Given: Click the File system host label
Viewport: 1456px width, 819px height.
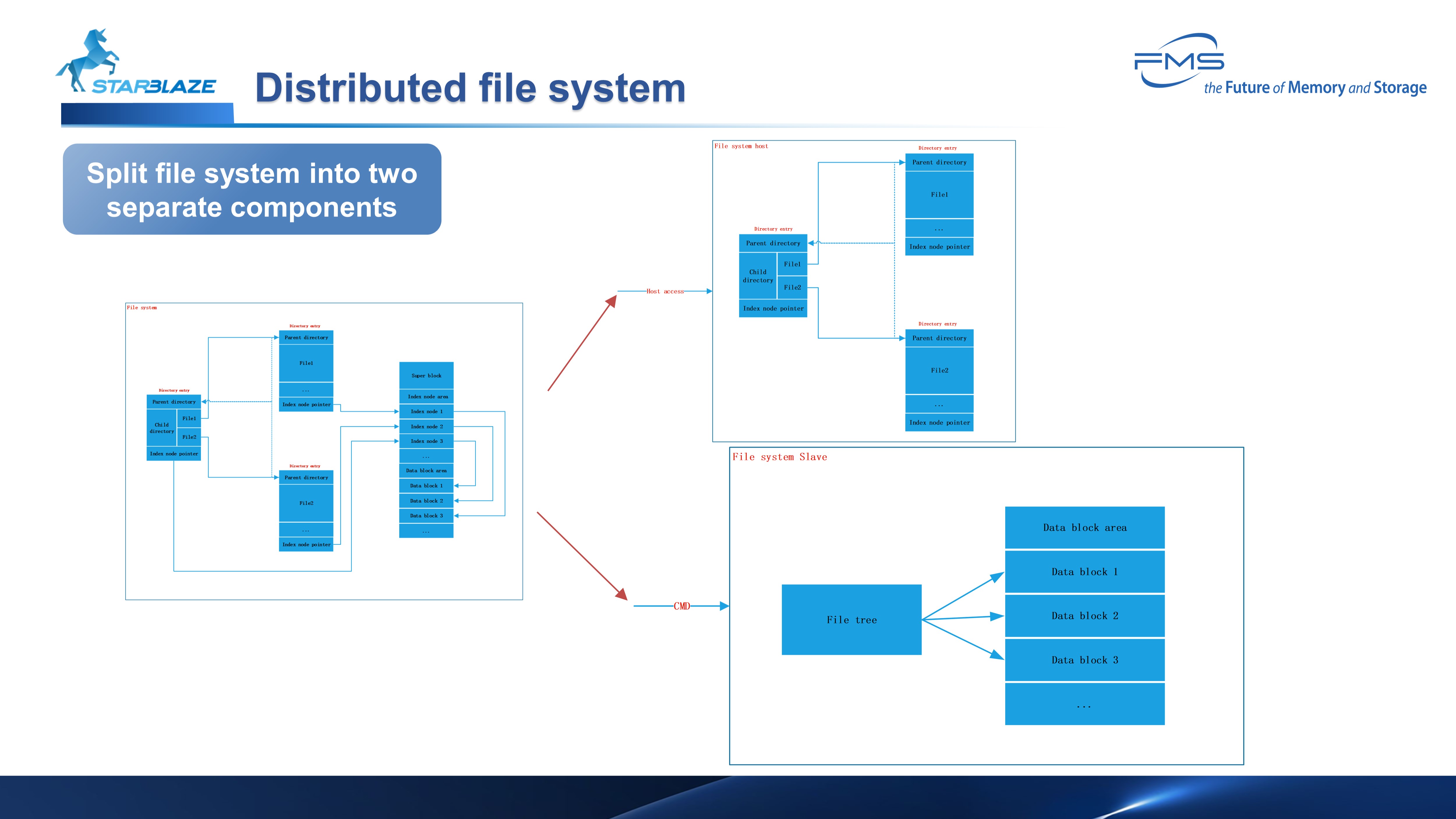Looking at the screenshot, I should pyautogui.click(x=741, y=146).
